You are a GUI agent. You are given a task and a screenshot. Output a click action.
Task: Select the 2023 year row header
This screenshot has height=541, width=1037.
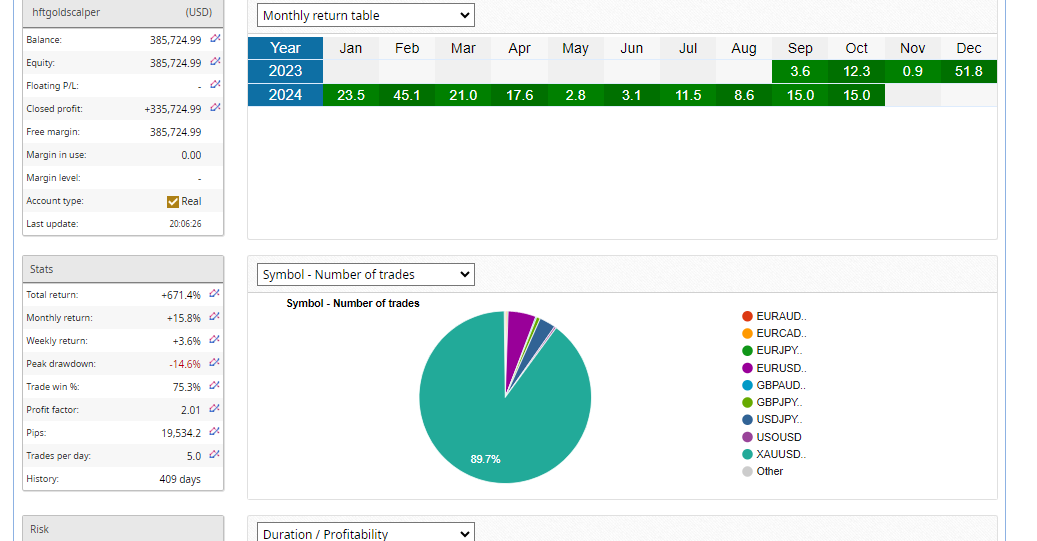coord(285,71)
